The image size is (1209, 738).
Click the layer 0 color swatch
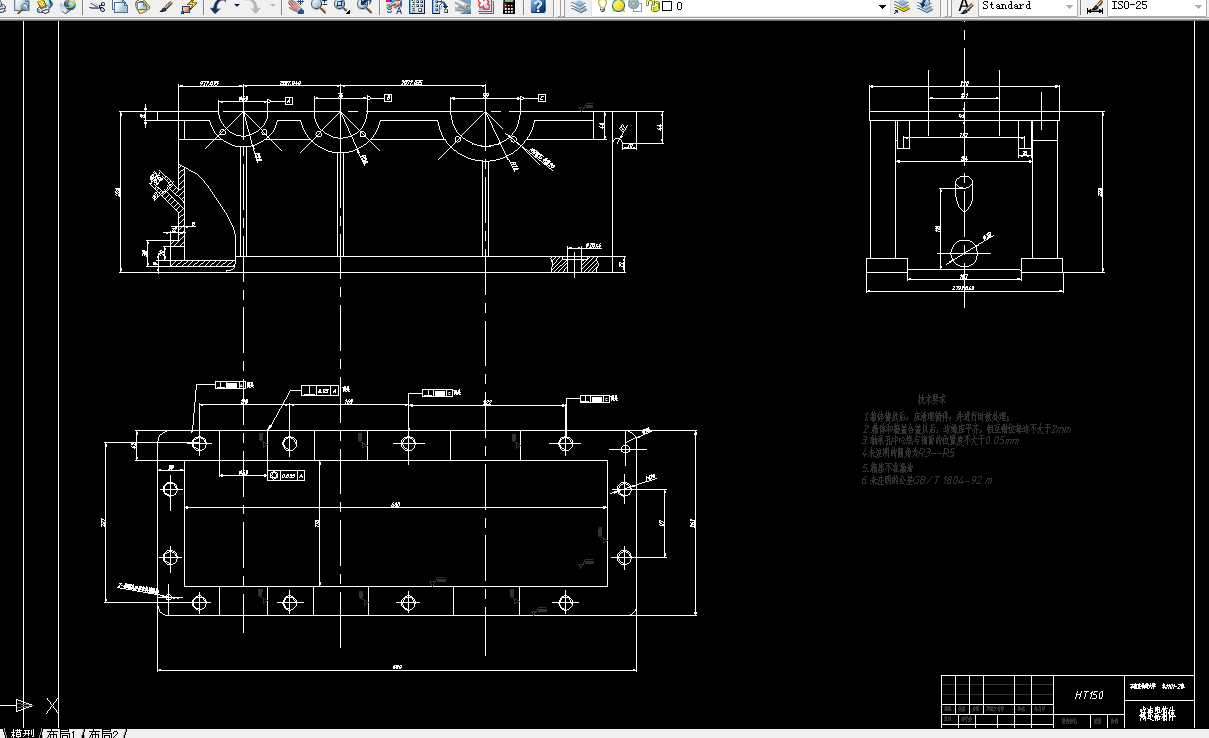point(667,6)
